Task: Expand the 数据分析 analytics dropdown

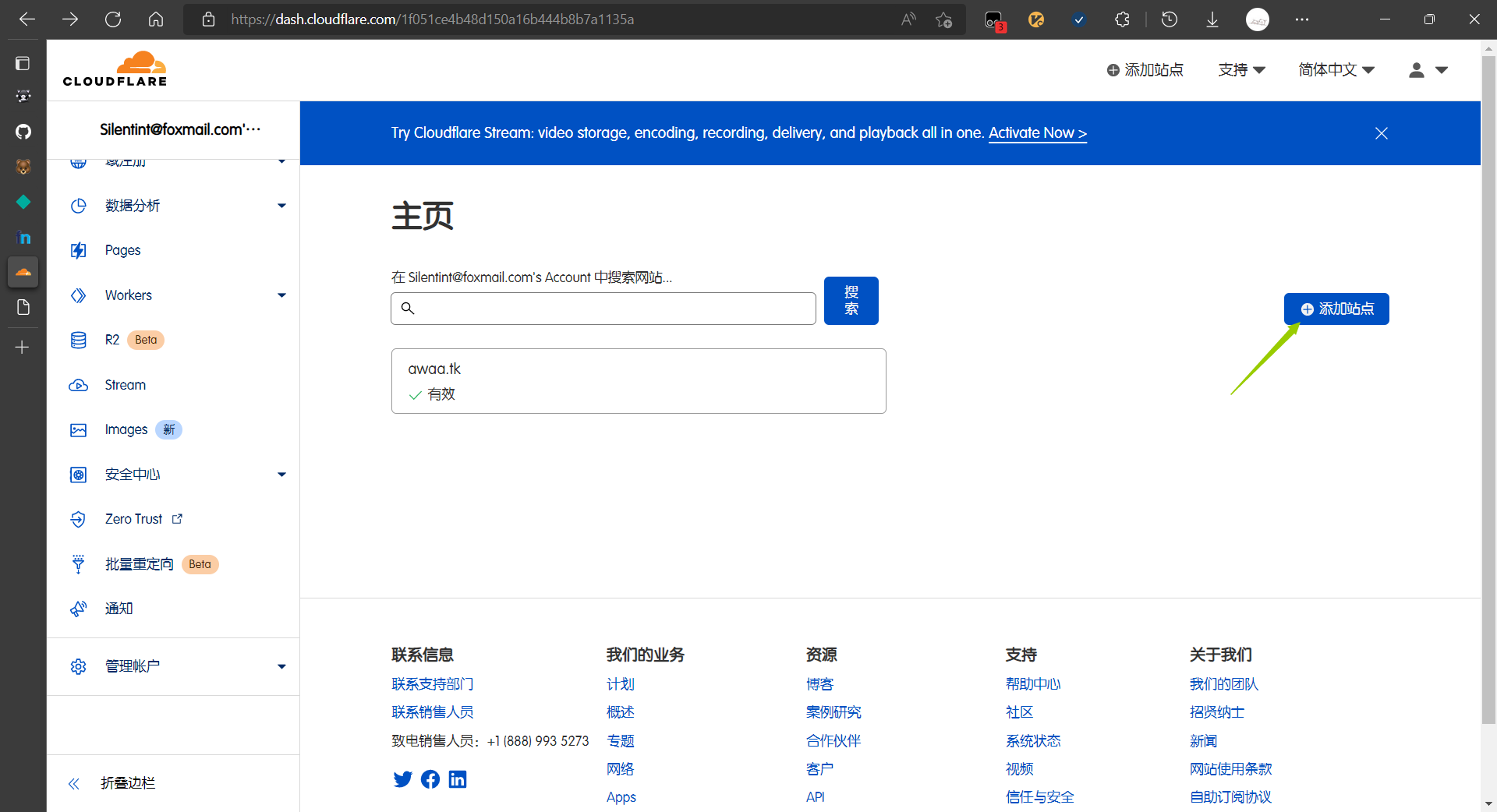Action: (x=281, y=205)
